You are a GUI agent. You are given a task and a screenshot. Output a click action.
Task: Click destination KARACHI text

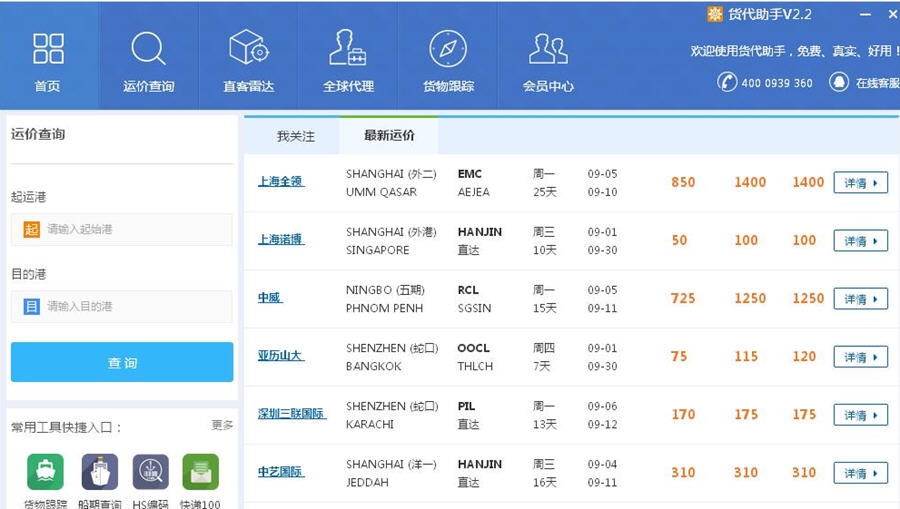pyautogui.click(x=370, y=424)
